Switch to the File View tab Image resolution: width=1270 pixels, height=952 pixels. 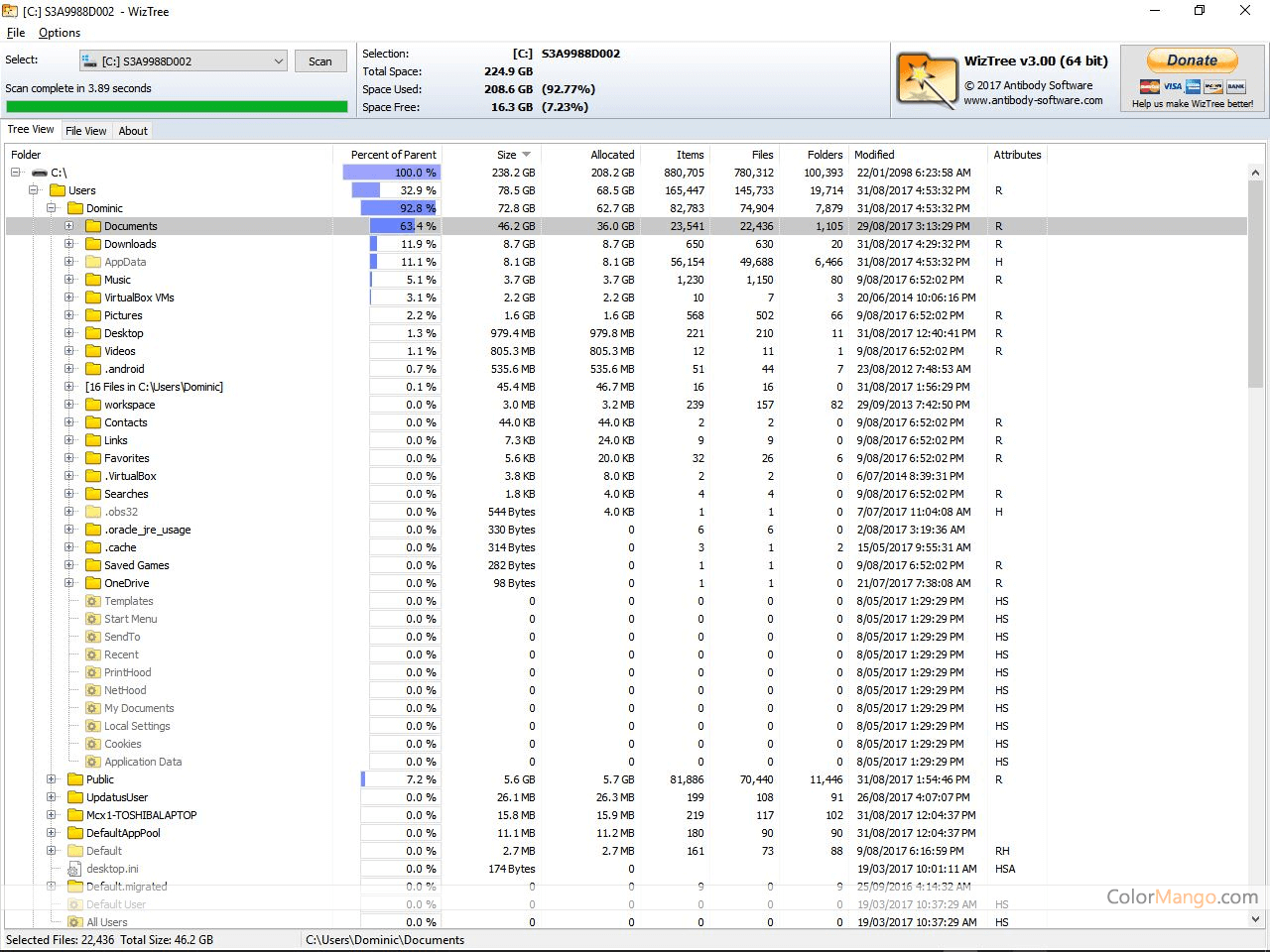(x=86, y=130)
